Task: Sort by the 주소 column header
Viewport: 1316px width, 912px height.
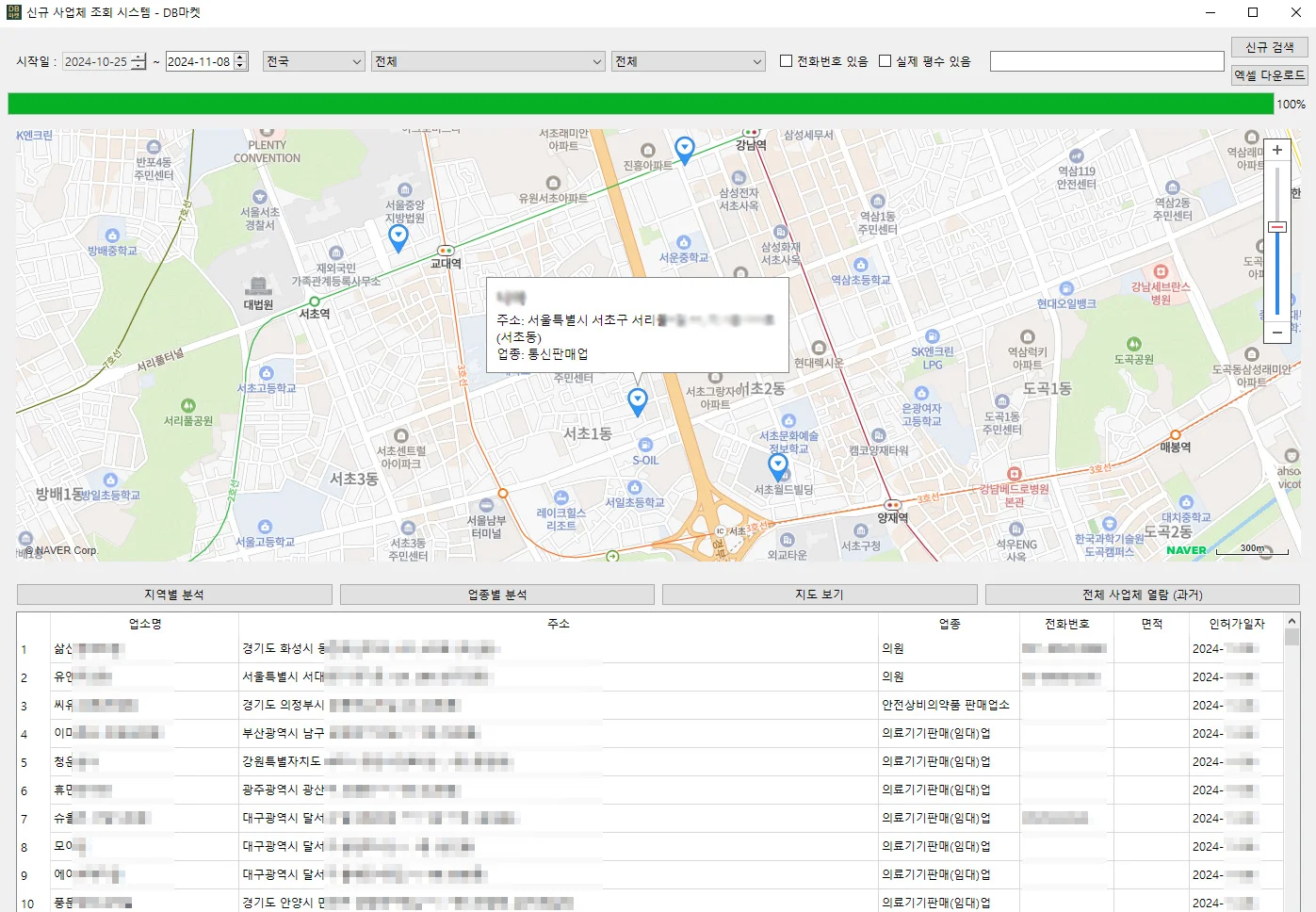Action: pyautogui.click(x=559, y=624)
